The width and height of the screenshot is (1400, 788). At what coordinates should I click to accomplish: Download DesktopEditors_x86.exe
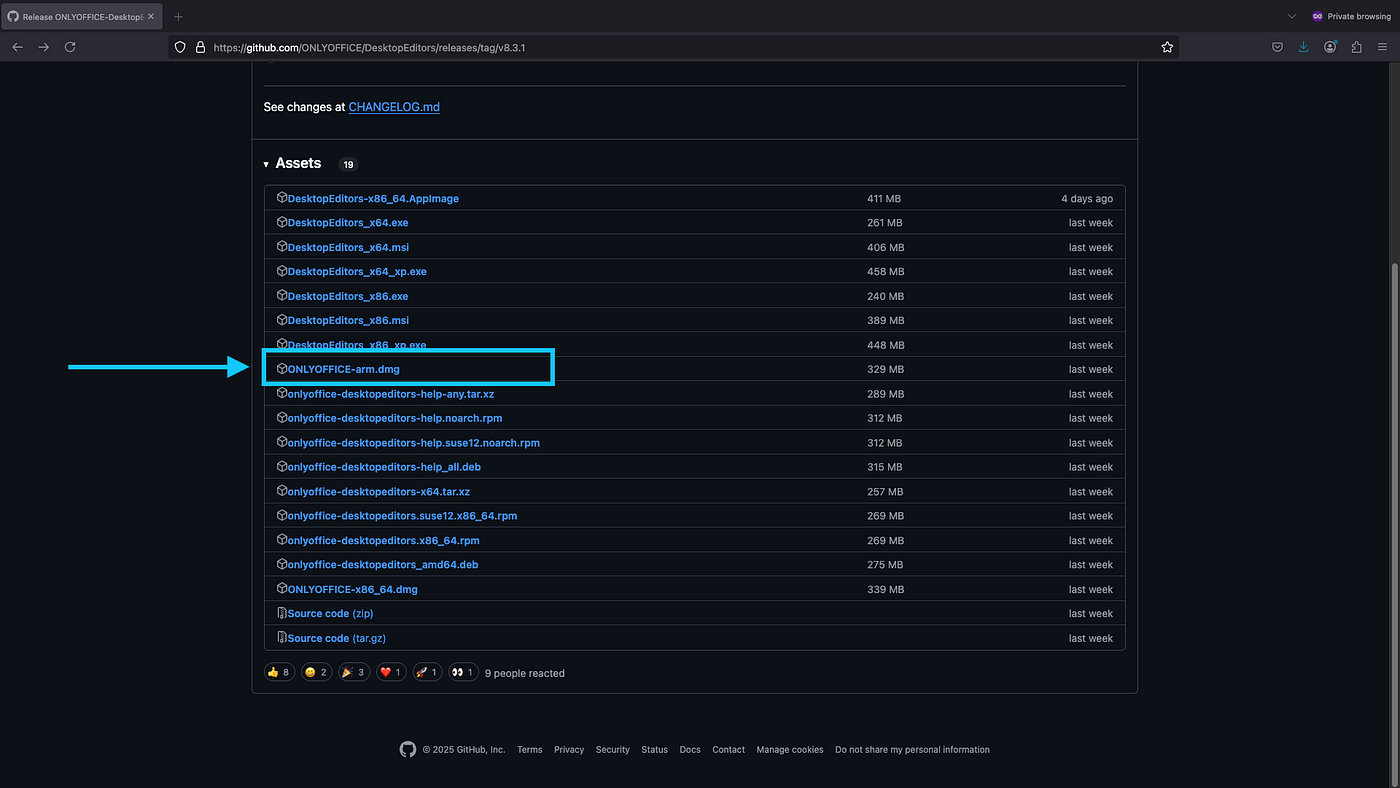tap(348, 296)
